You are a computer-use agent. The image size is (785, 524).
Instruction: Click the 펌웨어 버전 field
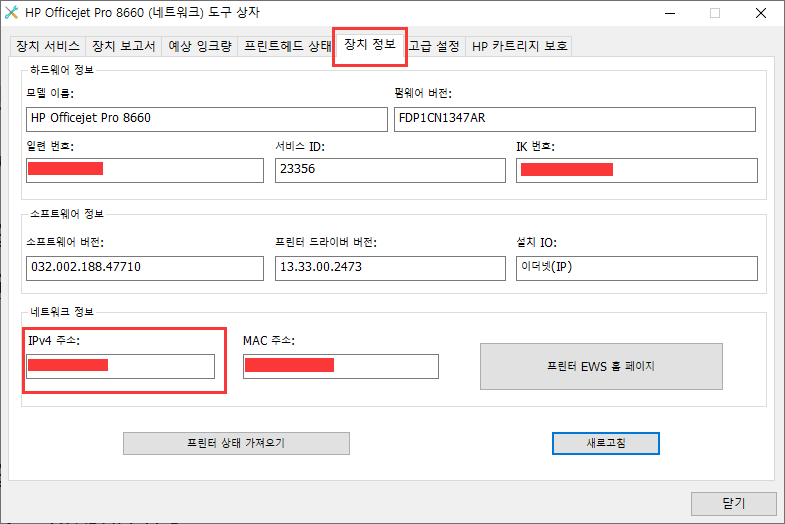click(x=574, y=119)
